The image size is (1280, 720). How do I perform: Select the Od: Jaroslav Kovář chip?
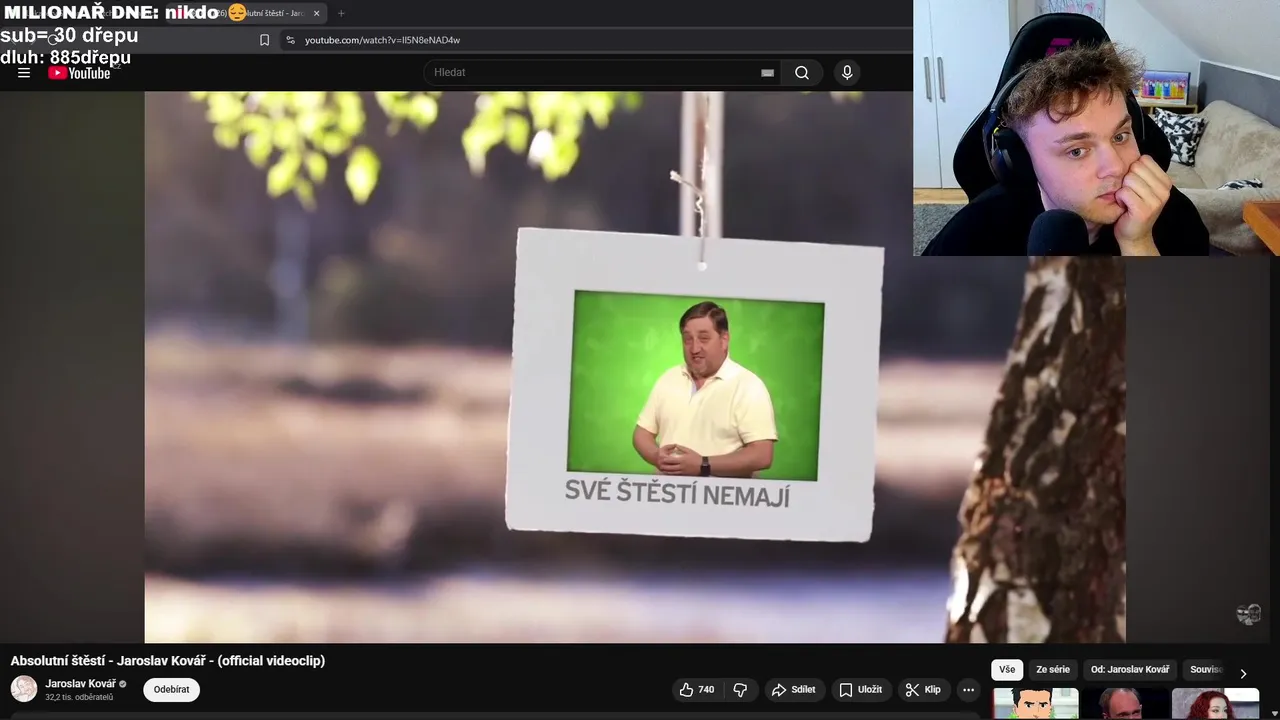coord(1130,669)
